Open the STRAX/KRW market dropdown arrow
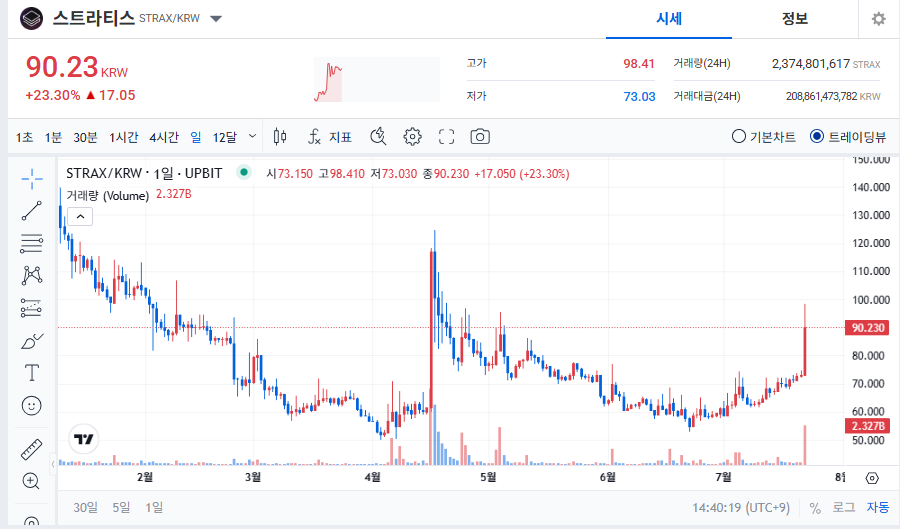Image resolution: width=900 pixels, height=529 pixels. tap(216, 19)
